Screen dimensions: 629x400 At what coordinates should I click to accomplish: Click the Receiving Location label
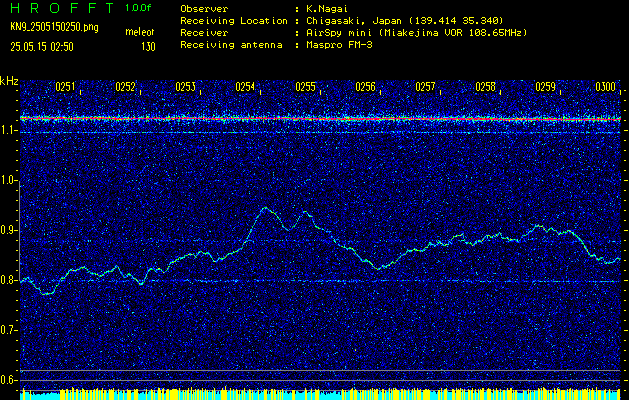tap(234, 20)
